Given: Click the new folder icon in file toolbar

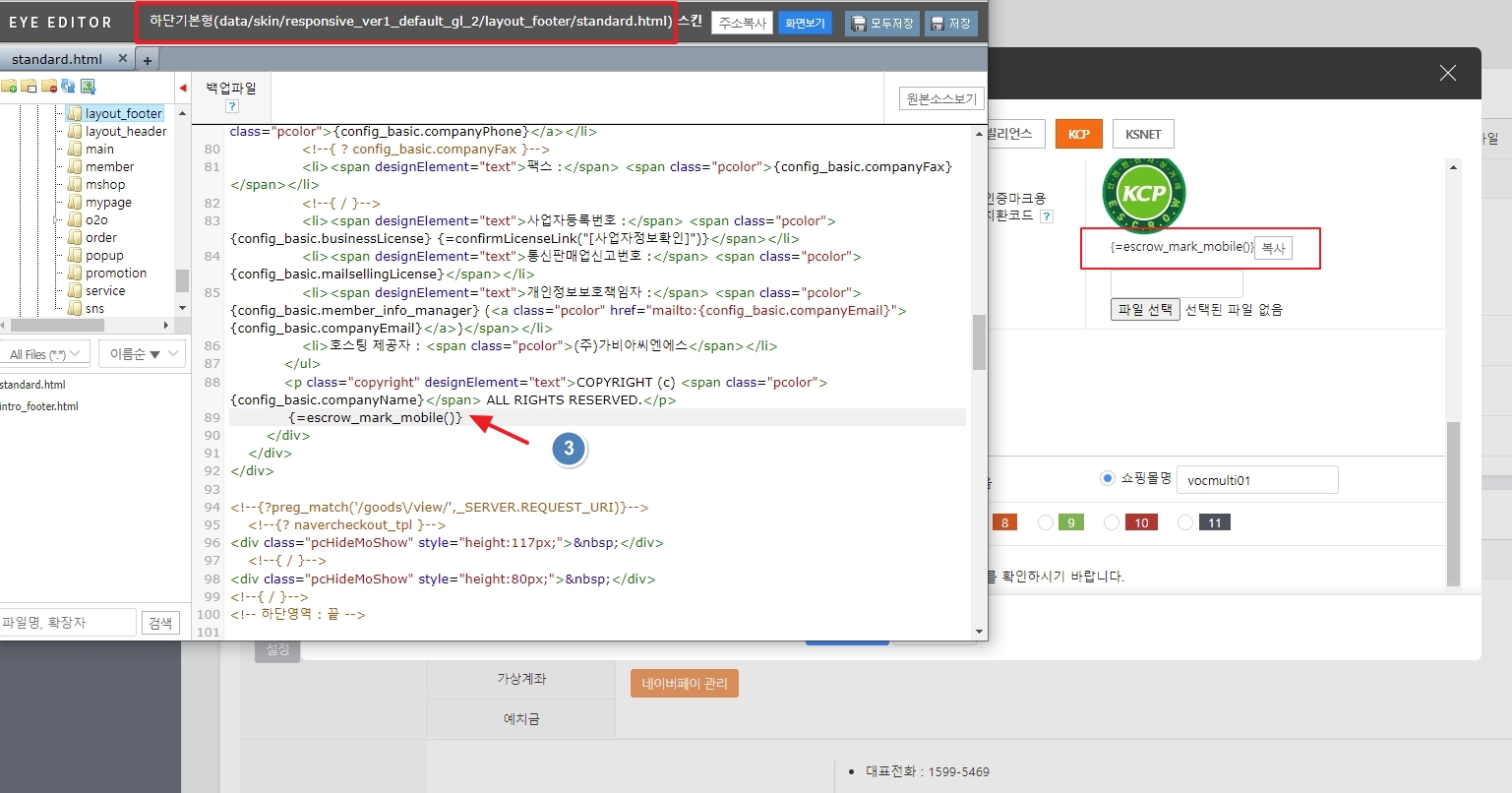Looking at the screenshot, I should (8, 87).
